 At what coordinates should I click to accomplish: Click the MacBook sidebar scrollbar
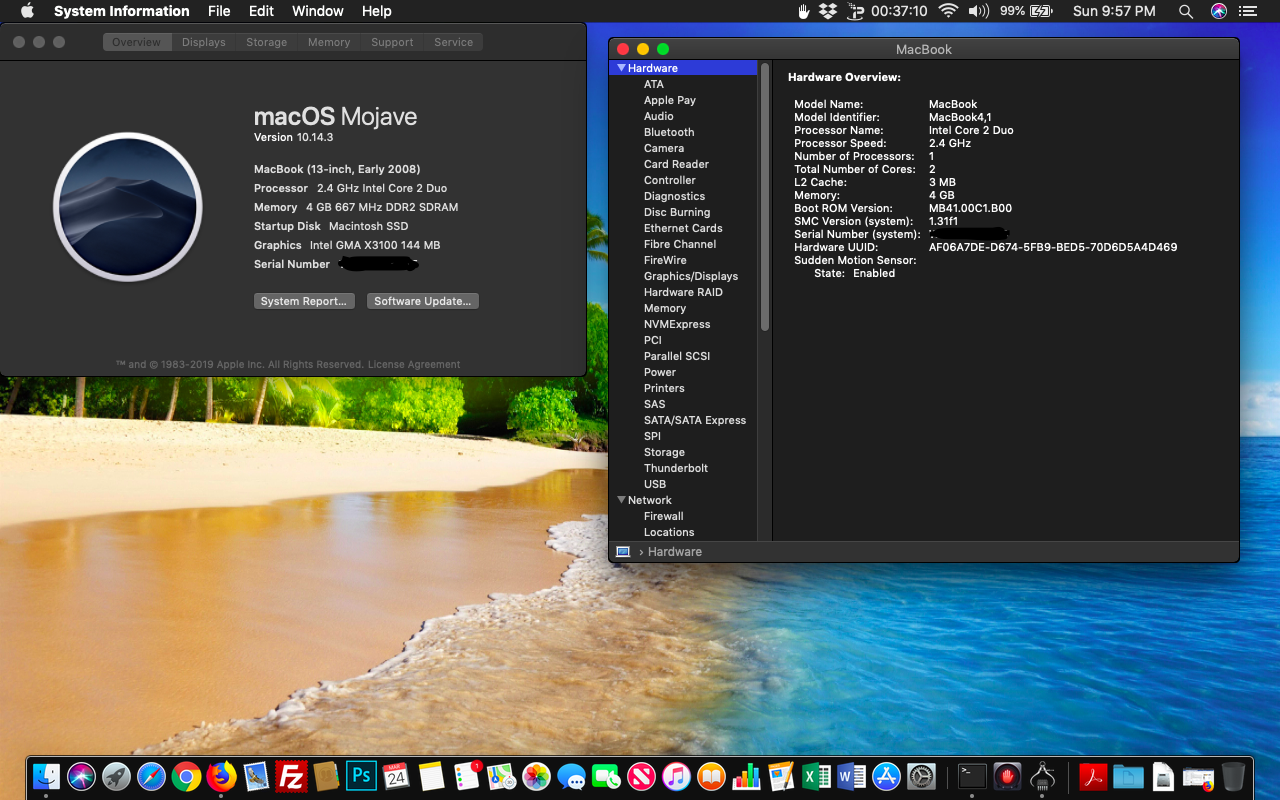click(765, 197)
